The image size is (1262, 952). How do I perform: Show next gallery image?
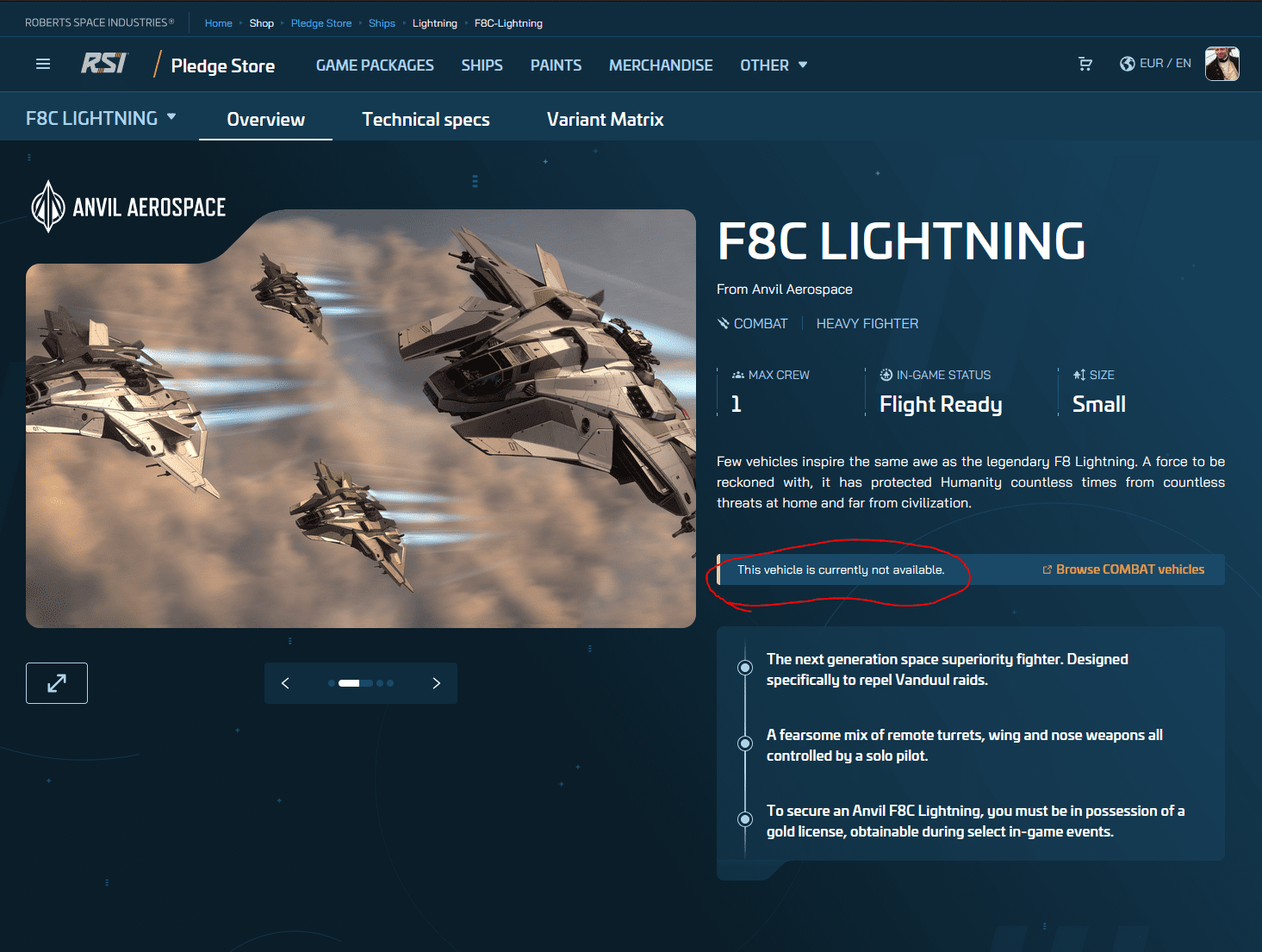437,683
